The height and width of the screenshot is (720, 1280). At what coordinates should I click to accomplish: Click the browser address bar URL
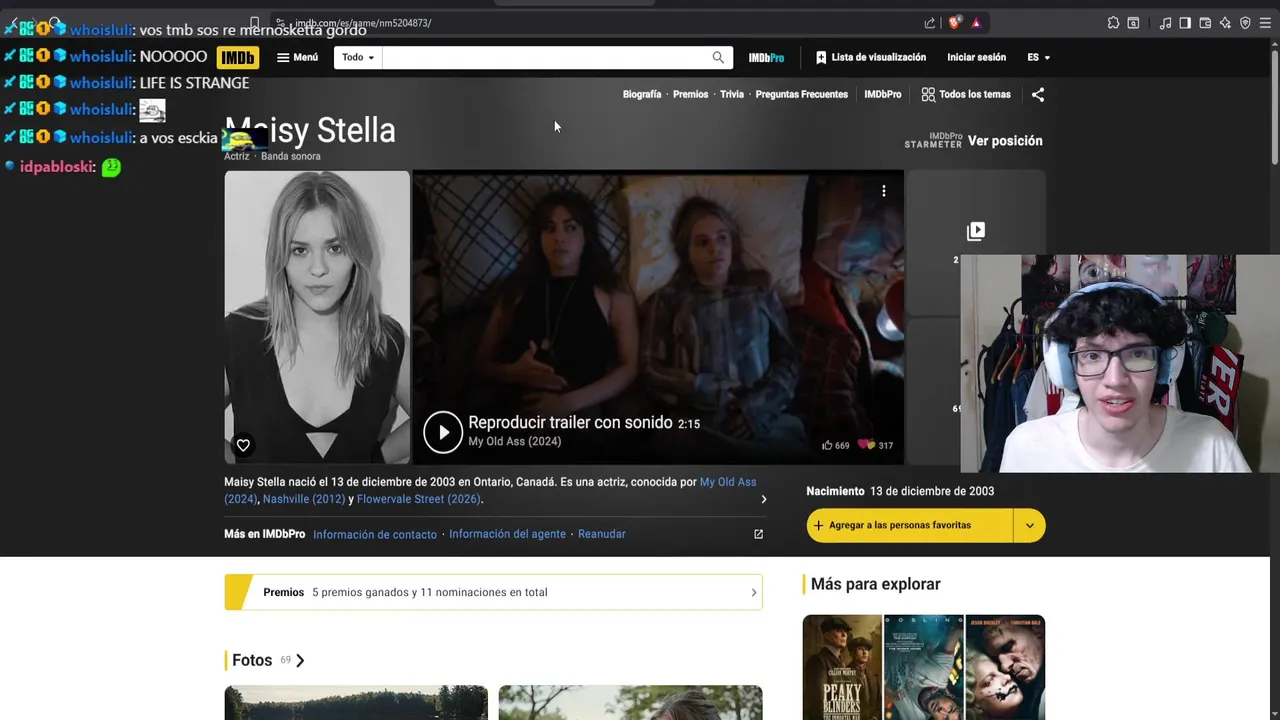(363, 23)
